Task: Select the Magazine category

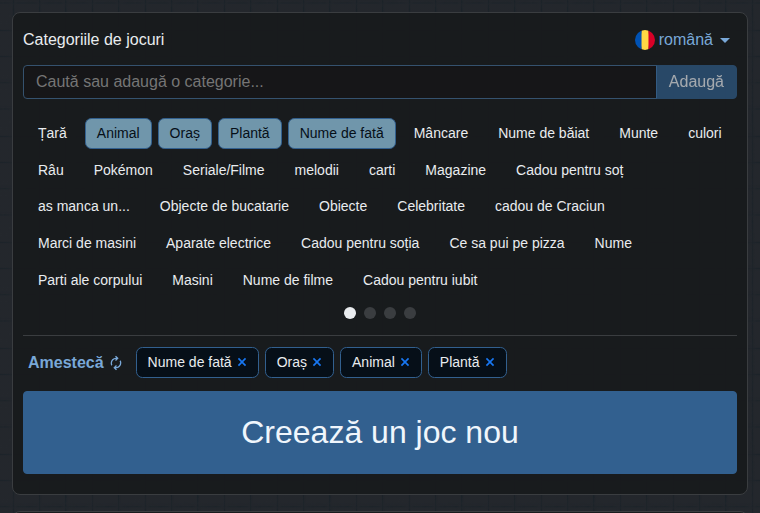Action: tap(456, 170)
